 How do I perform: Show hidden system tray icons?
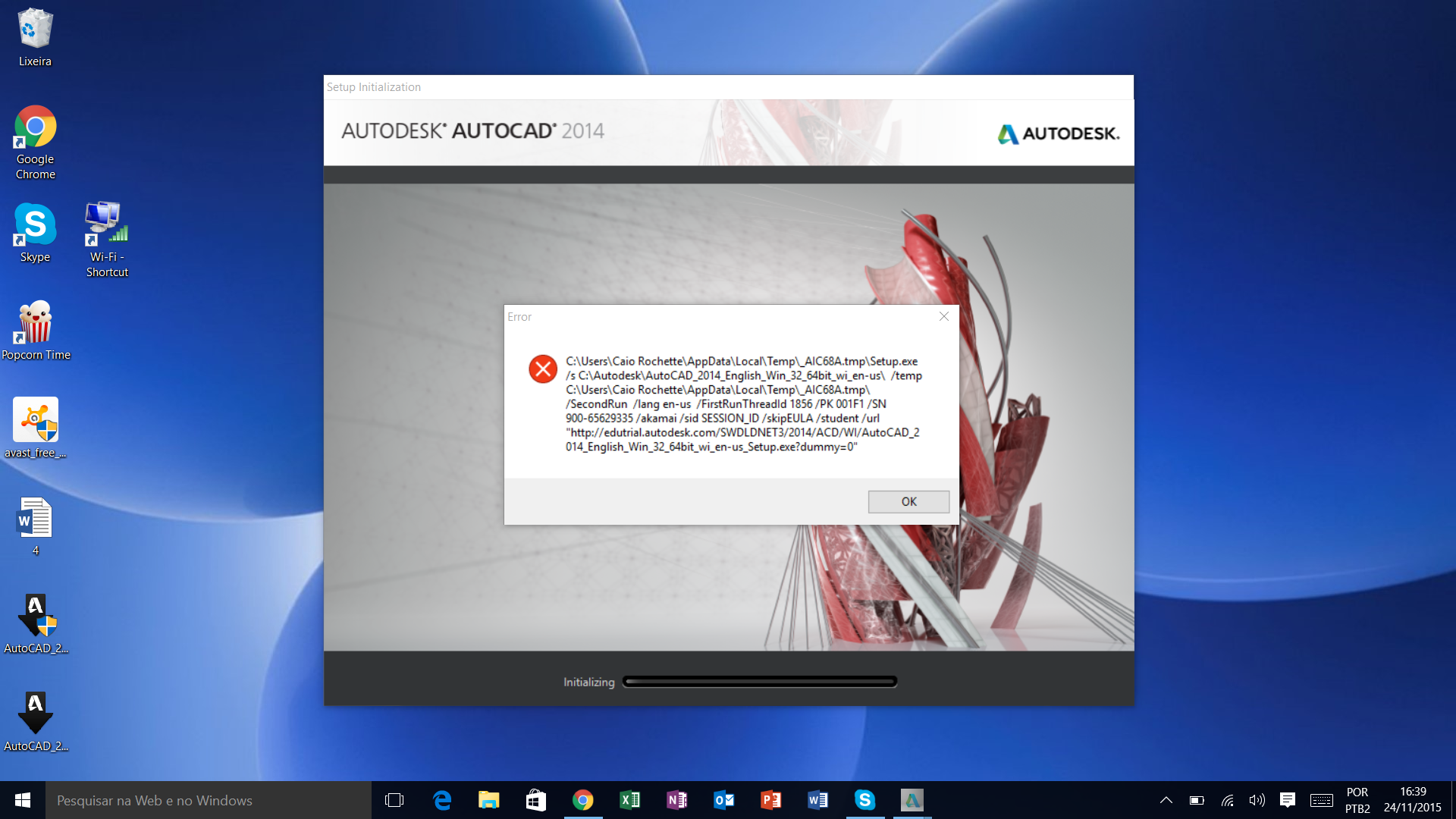(x=1166, y=800)
